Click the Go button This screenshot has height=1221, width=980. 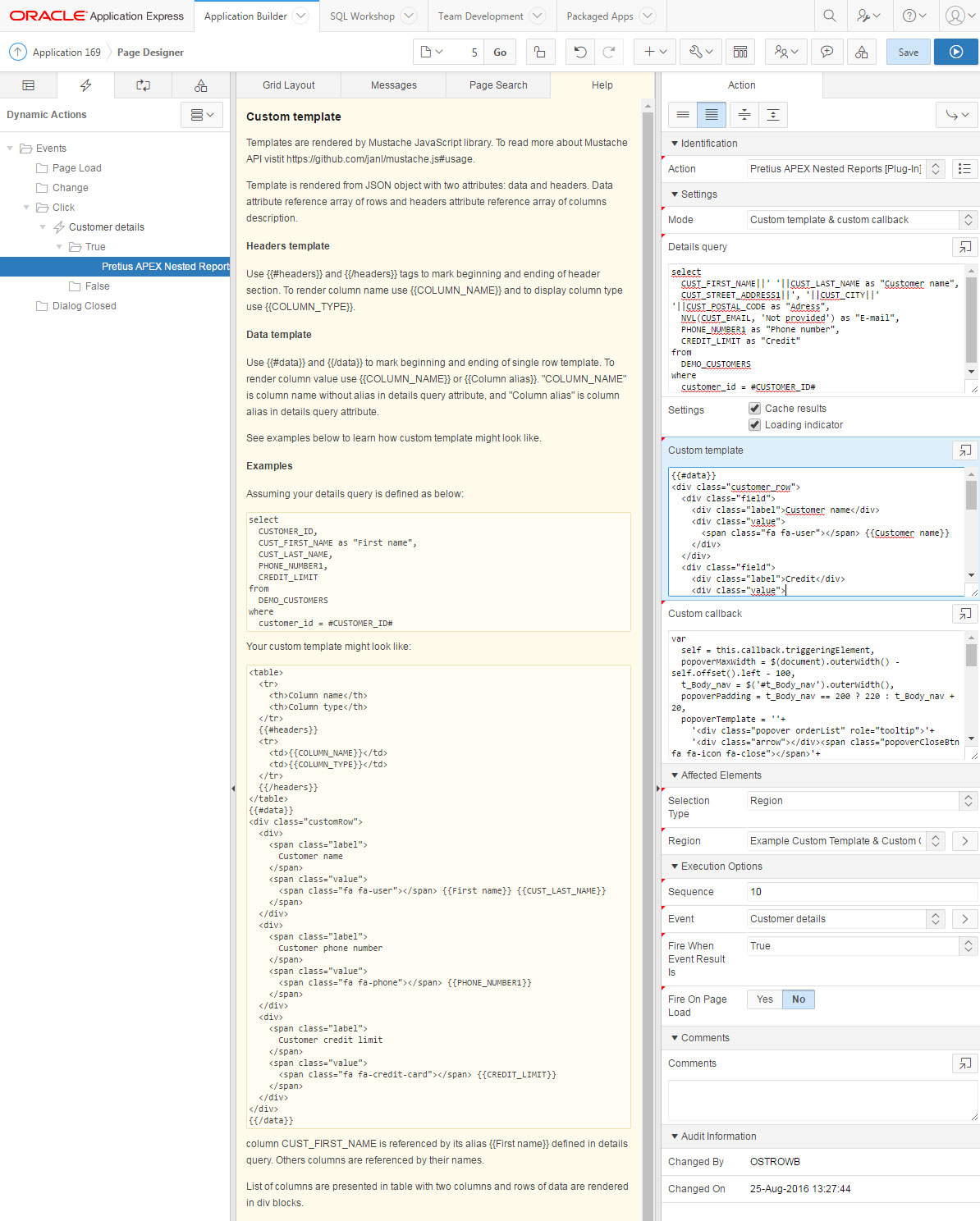(500, 52)
